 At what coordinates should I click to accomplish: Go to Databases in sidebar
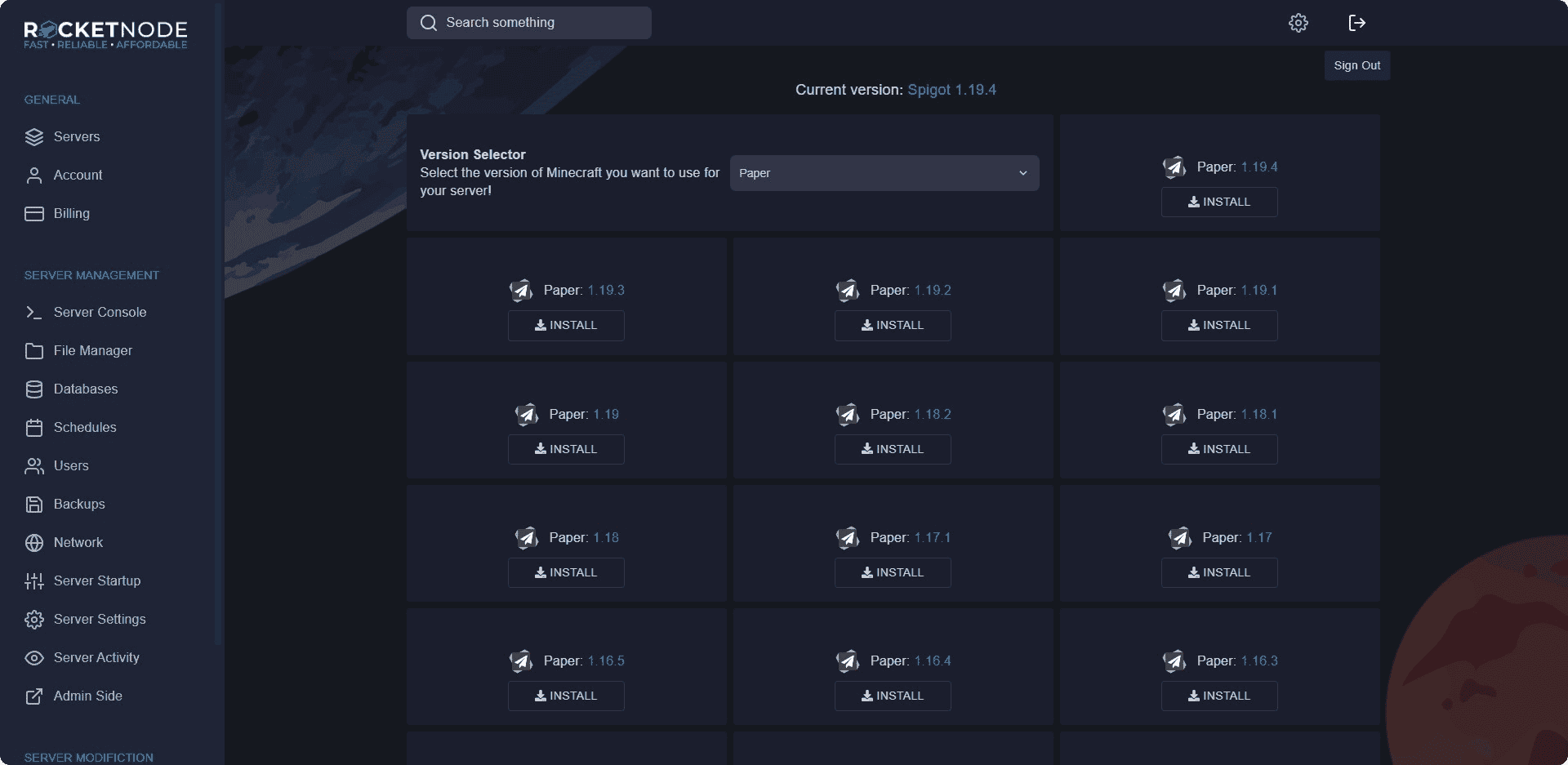(x=85, y=389)
